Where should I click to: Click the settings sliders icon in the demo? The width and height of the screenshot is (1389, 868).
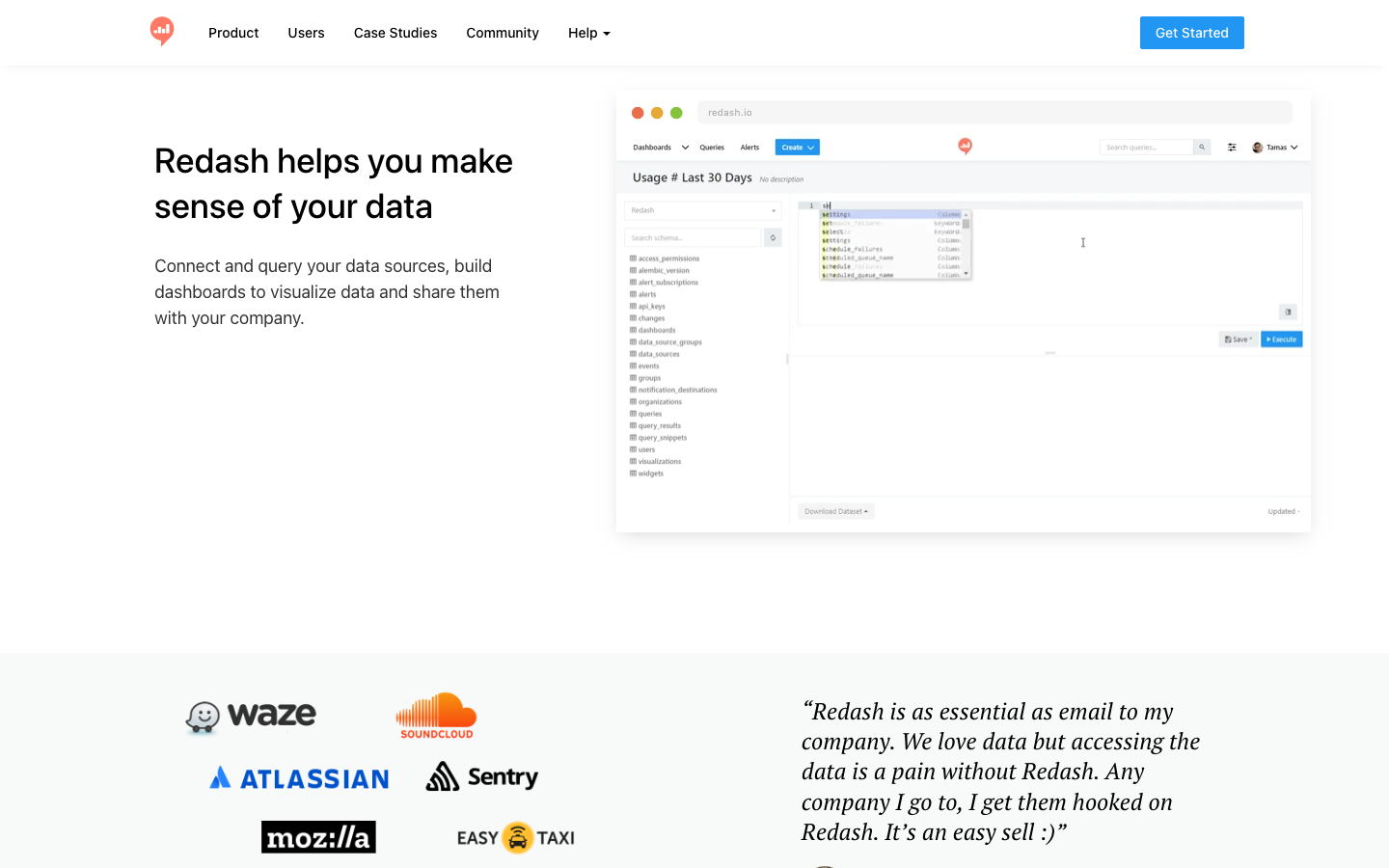[x=1232, y=148]
